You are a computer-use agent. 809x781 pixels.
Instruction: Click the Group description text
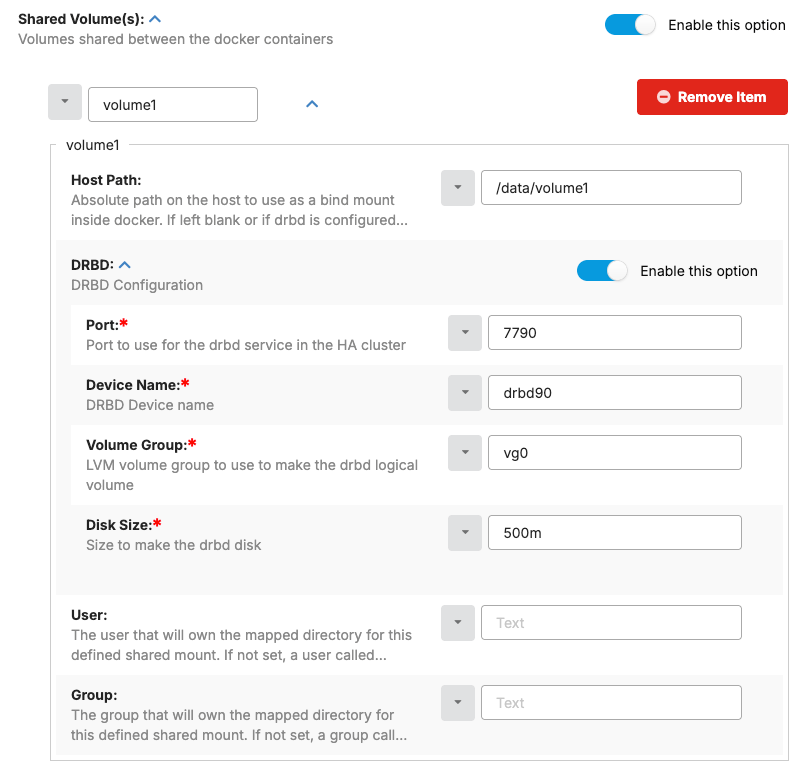tap(239, 725)
